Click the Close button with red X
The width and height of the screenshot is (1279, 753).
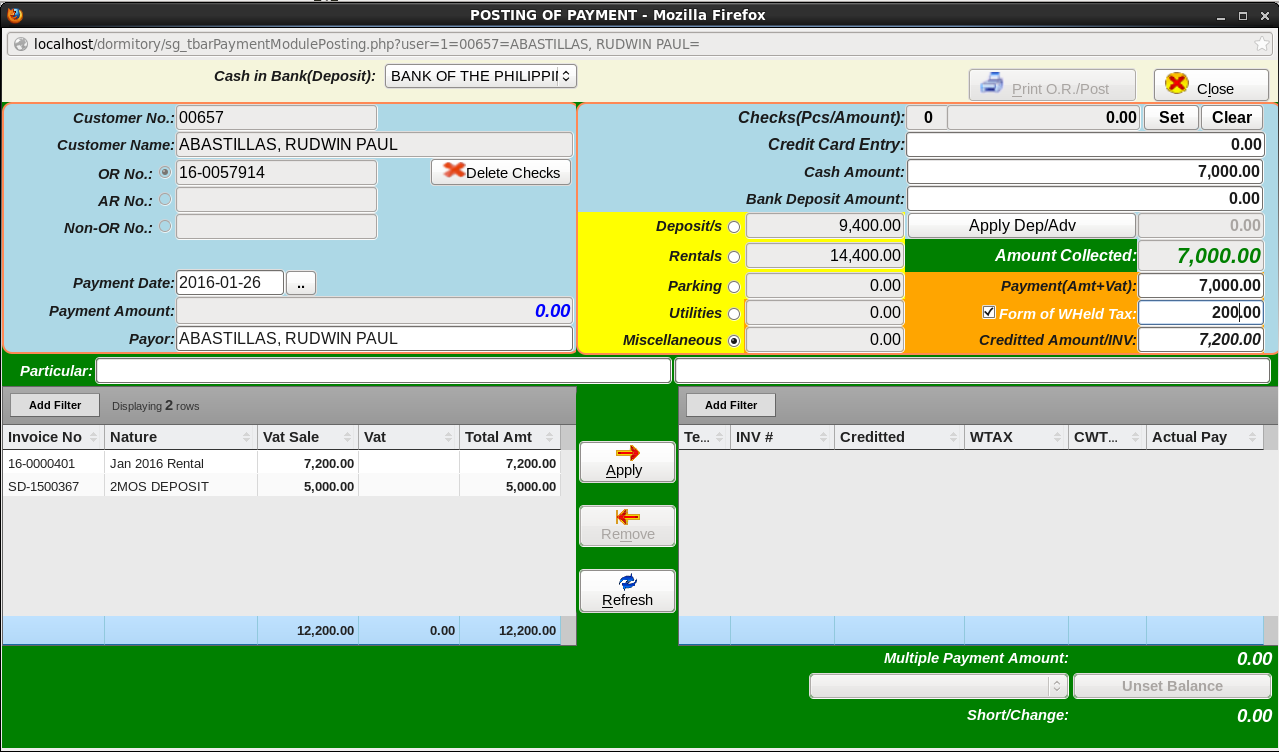coord(1210,86)
